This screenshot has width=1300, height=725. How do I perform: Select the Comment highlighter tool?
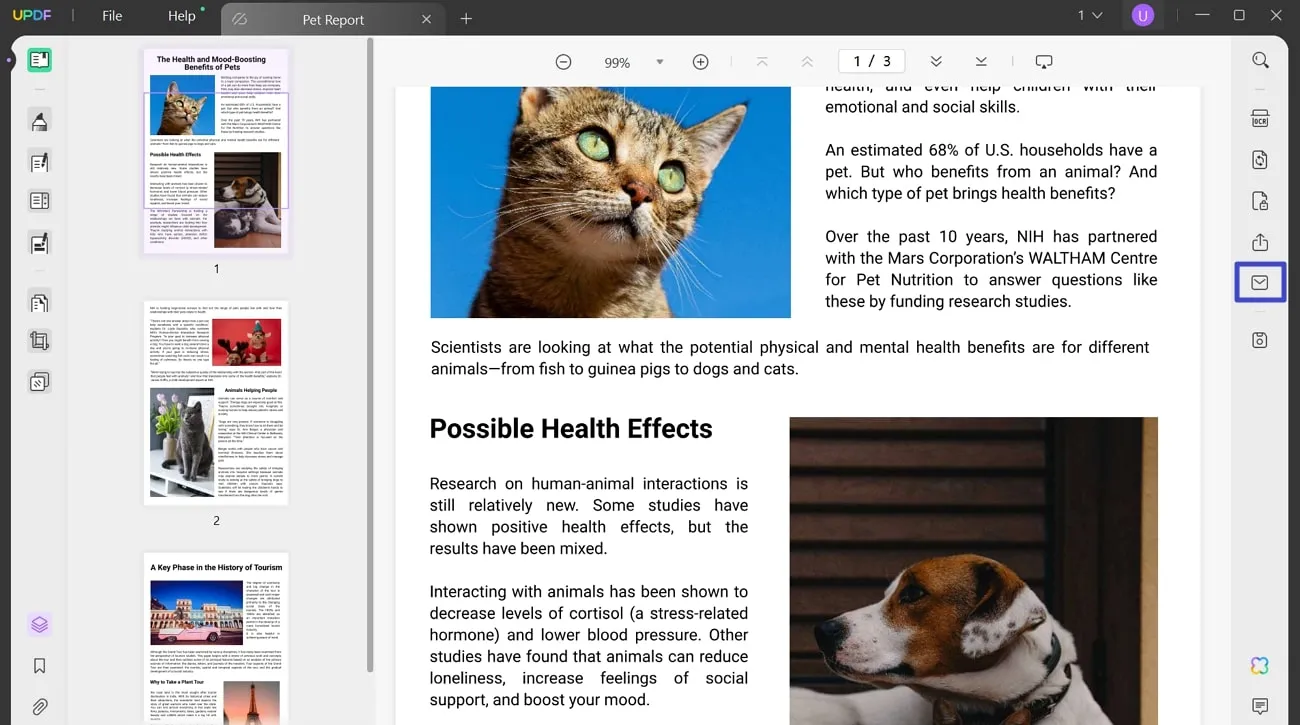click(x=40, y=122)
